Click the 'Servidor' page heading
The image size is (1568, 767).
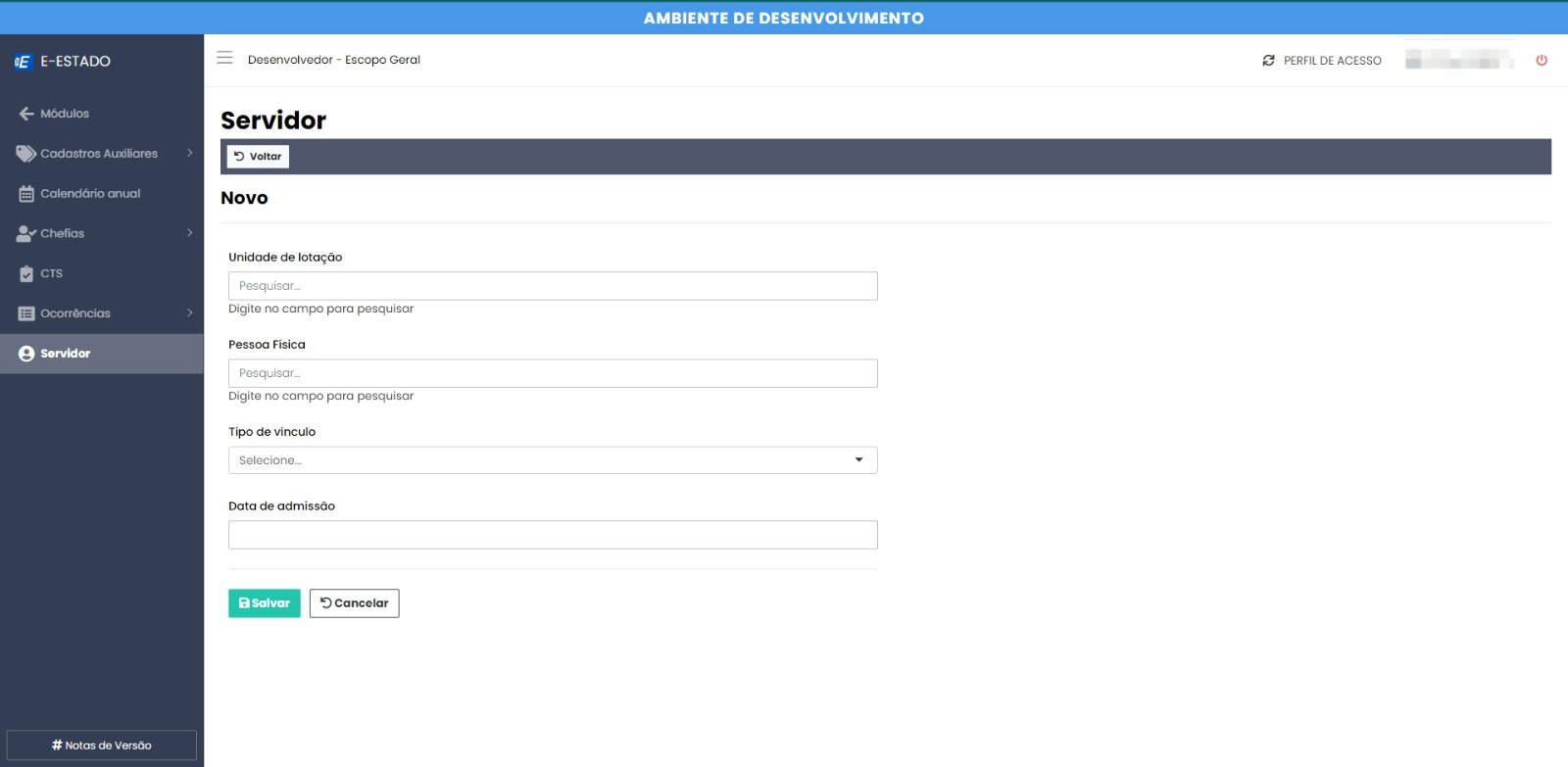tap(273, 120)
